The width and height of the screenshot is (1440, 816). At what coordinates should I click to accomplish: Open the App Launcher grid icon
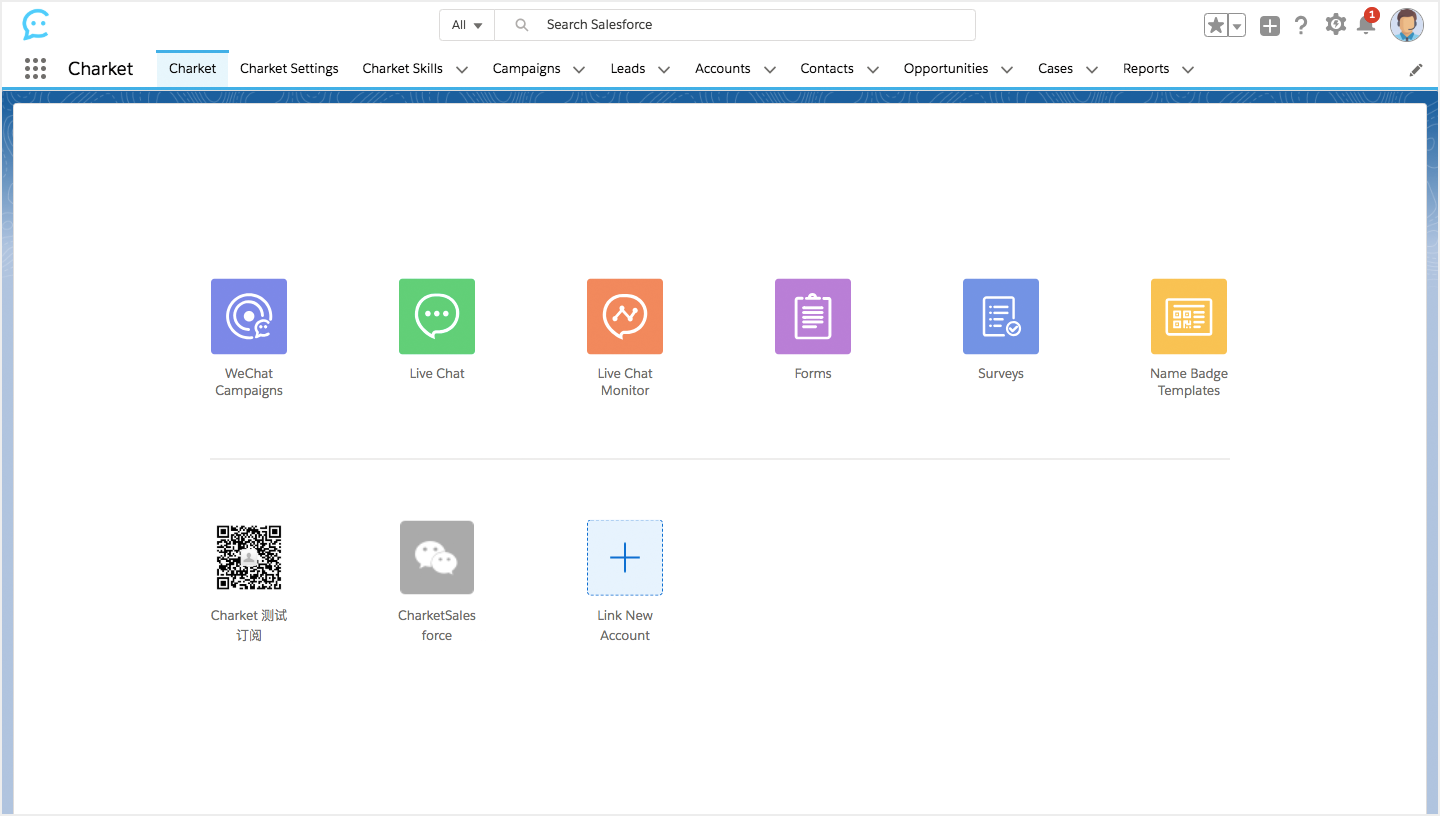(35, 69)
